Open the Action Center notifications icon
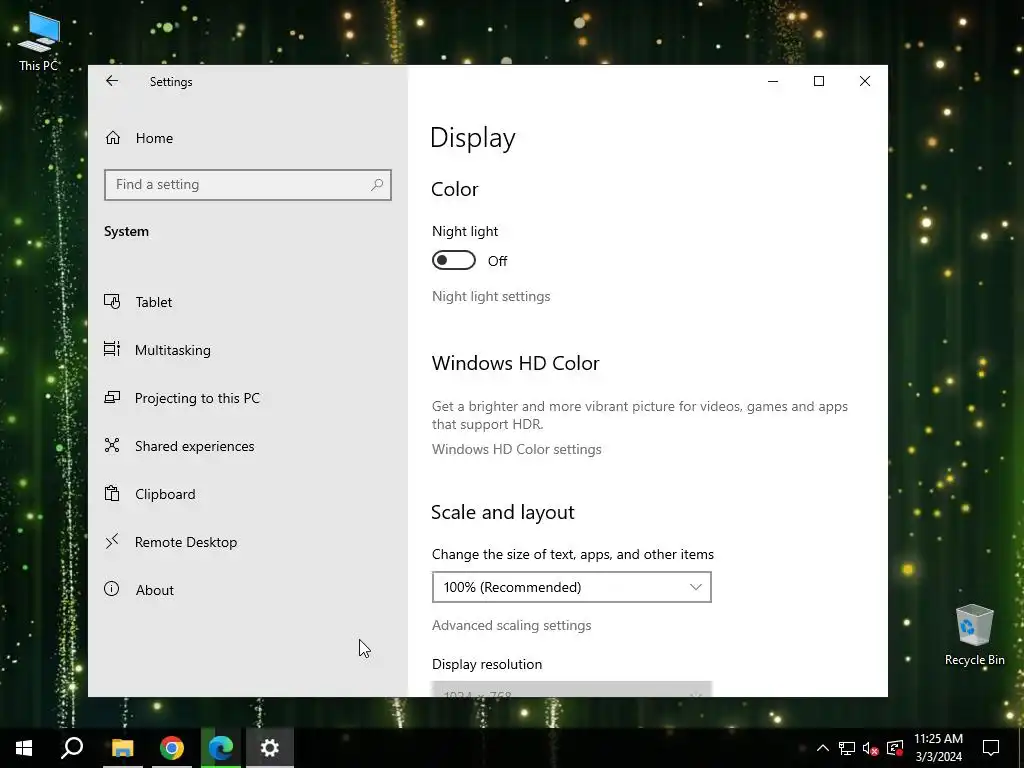This screenshot has width=1024, height=768. click(x=991, y=748)
